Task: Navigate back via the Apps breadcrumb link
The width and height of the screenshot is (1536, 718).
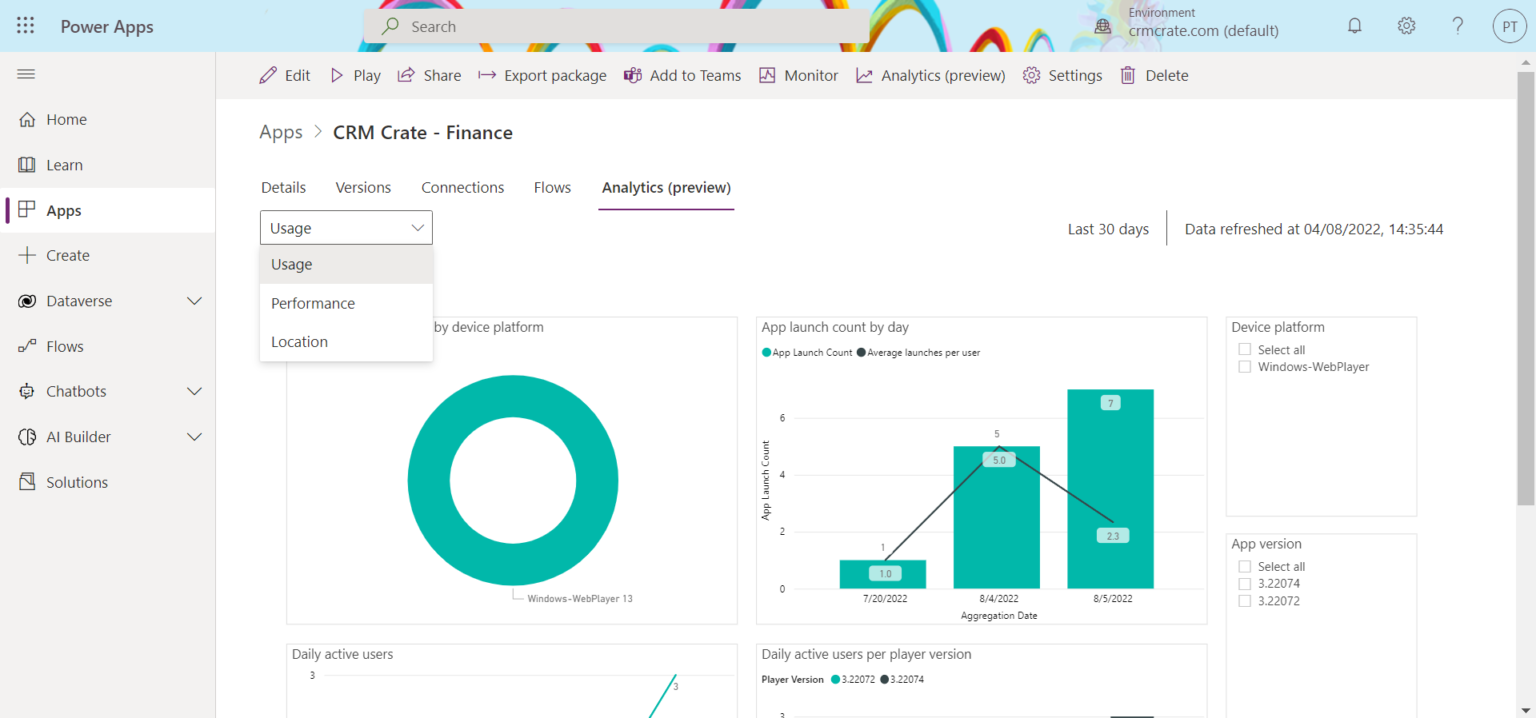Action: (281, 131)
